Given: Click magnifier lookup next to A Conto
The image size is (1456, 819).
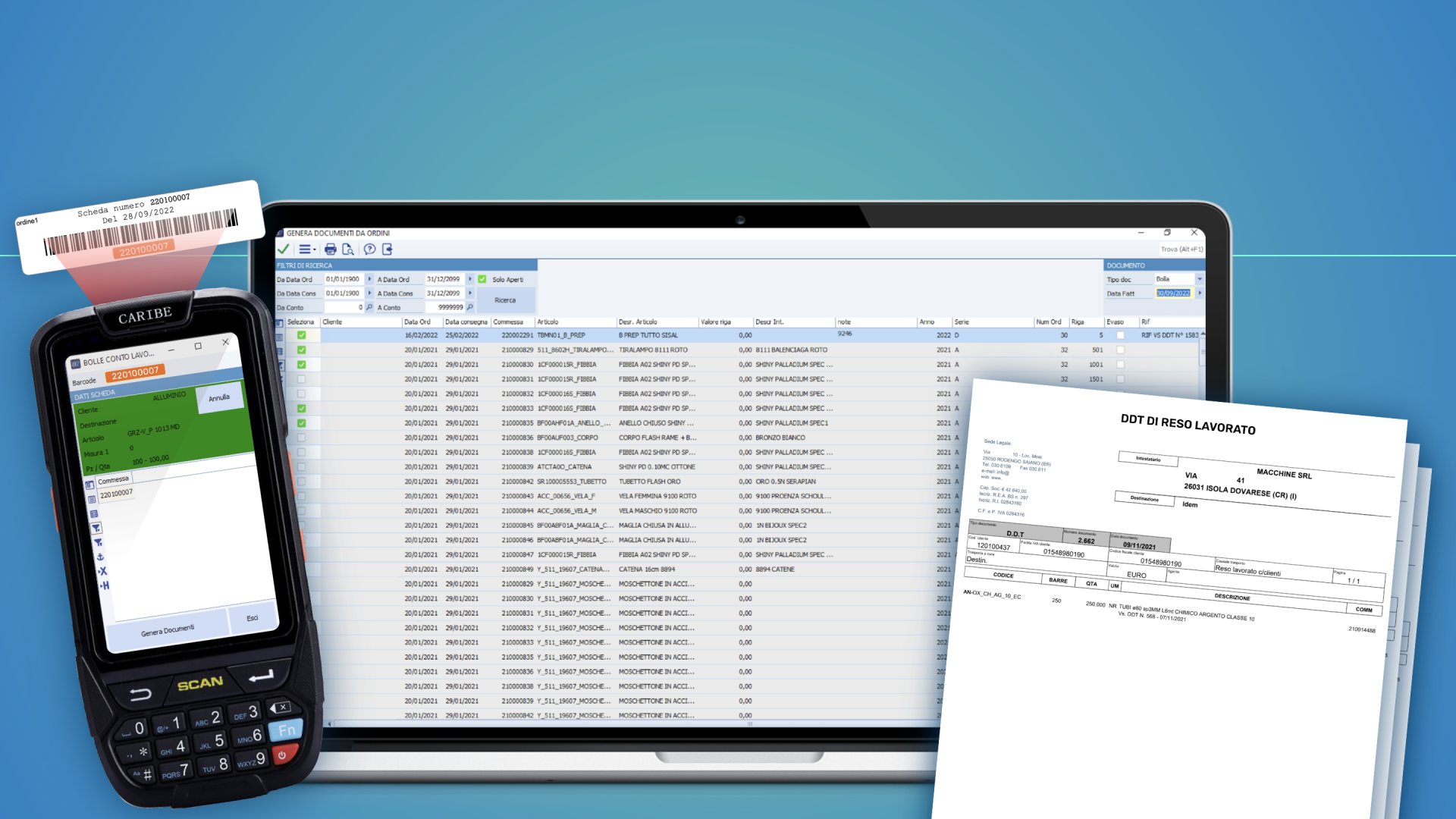Looking at the screenshot, I should coord(469,307).
